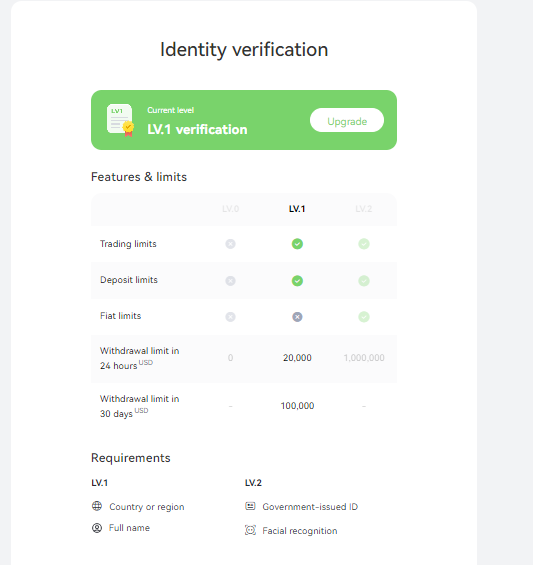
Task: Click the ID card icon for Government-issued ID
Action: point(250,506)
